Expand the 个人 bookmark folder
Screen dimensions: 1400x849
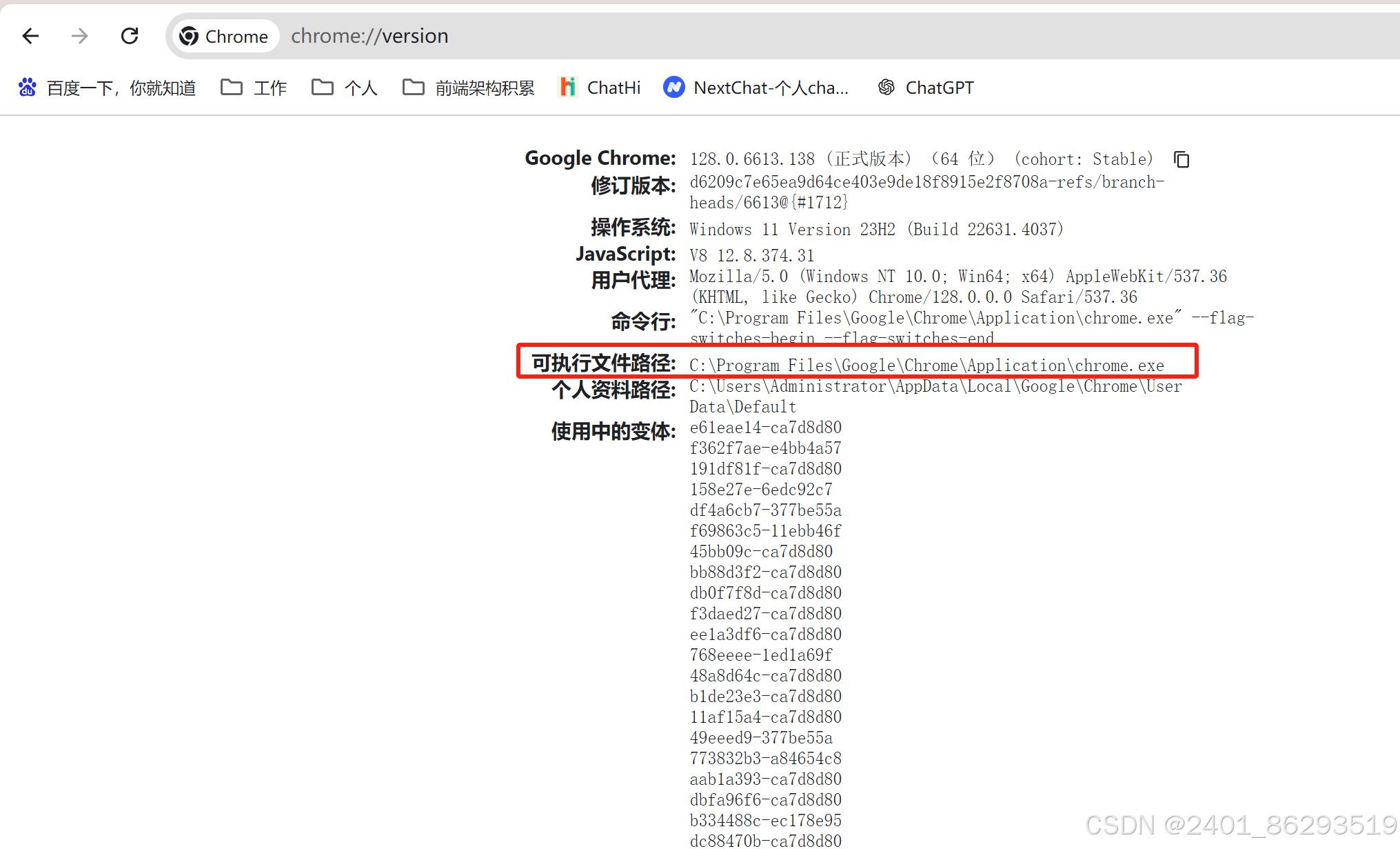pyautogui.click(x=345, y=88)
